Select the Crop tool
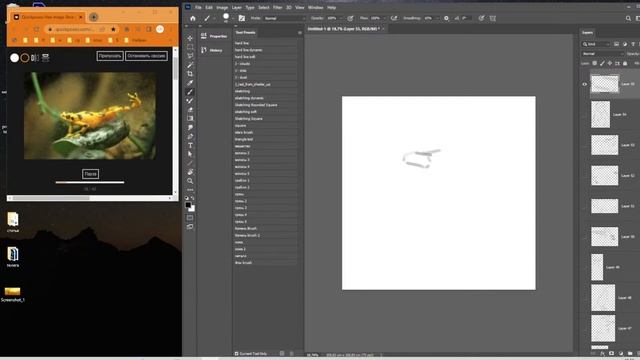The width and height of the screenshot is (640, 360). pyautogui.click(x=190, y=74)
